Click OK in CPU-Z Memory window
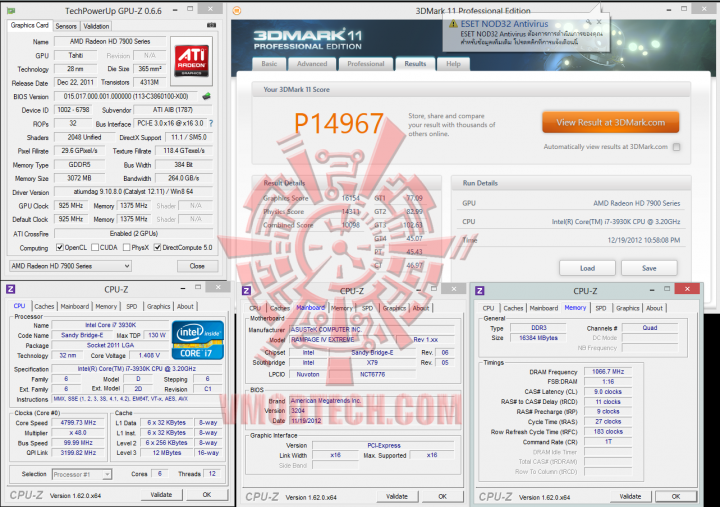Viewport: 720px width, 507px height. click(676, 496)
